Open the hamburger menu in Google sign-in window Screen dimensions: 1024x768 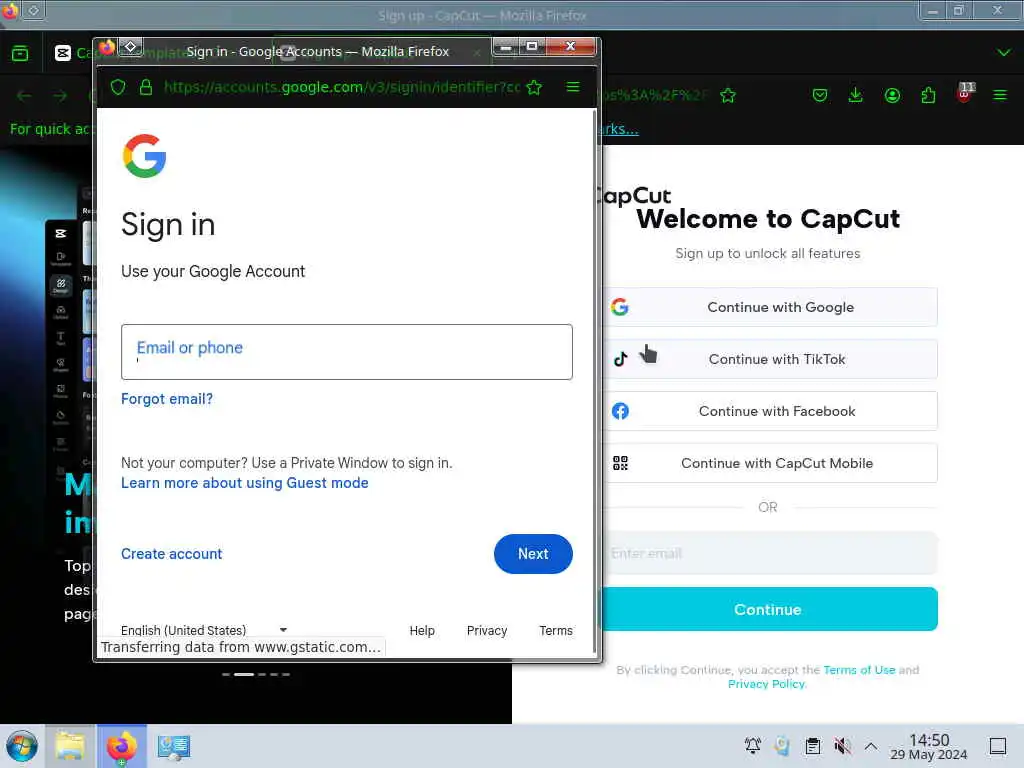pos(573,87)
